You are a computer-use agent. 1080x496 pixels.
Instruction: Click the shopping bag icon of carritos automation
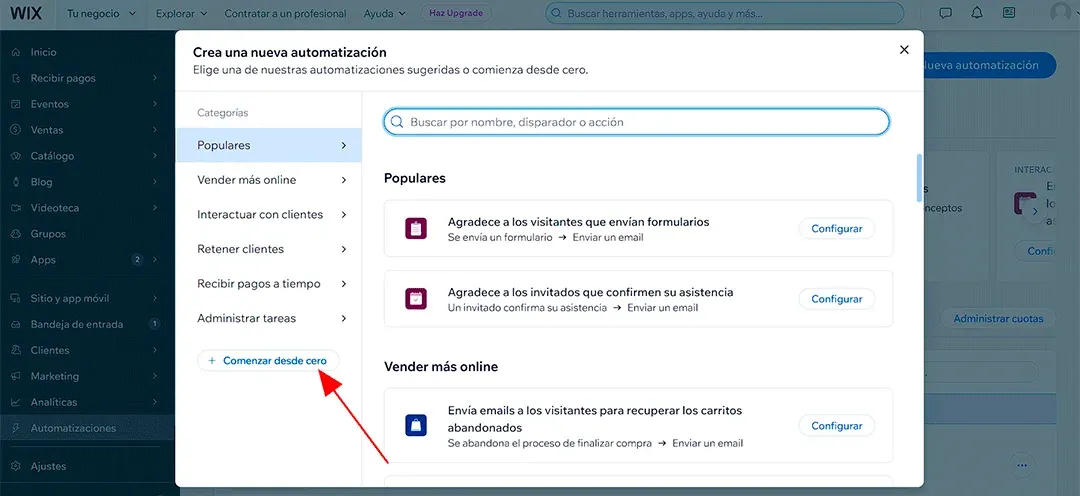pyautogui.click(x=416, y=425)
